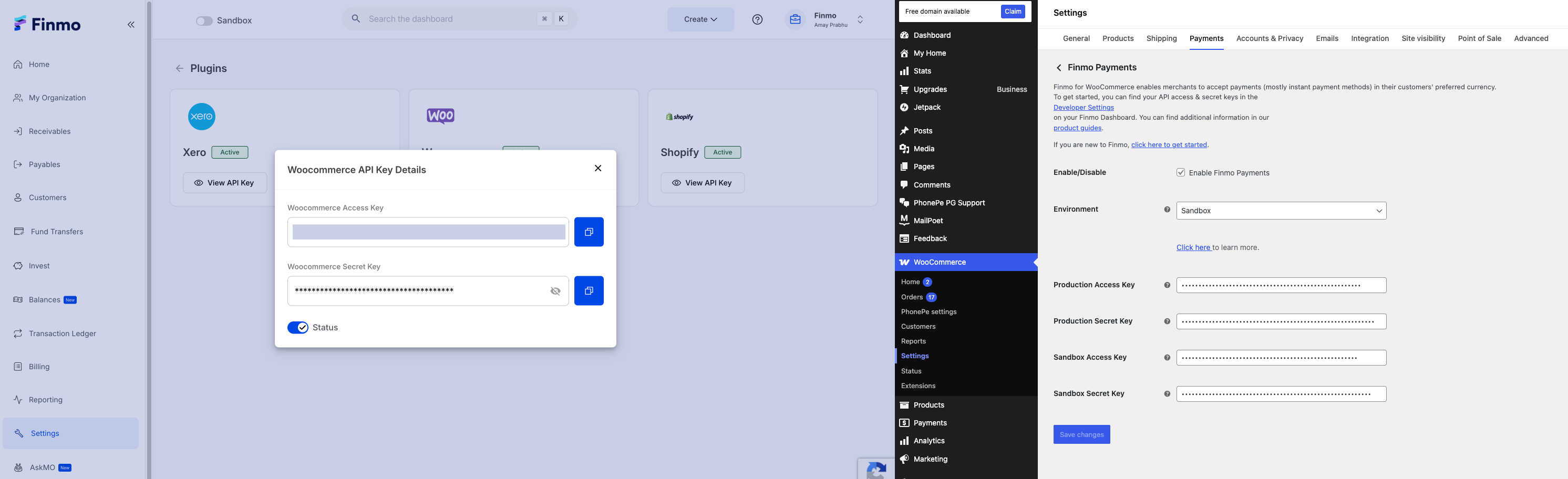This screenshot has height=479, width=1568.
Task: Open Receivables icon in Finmo sidebar
Action: 18,131
